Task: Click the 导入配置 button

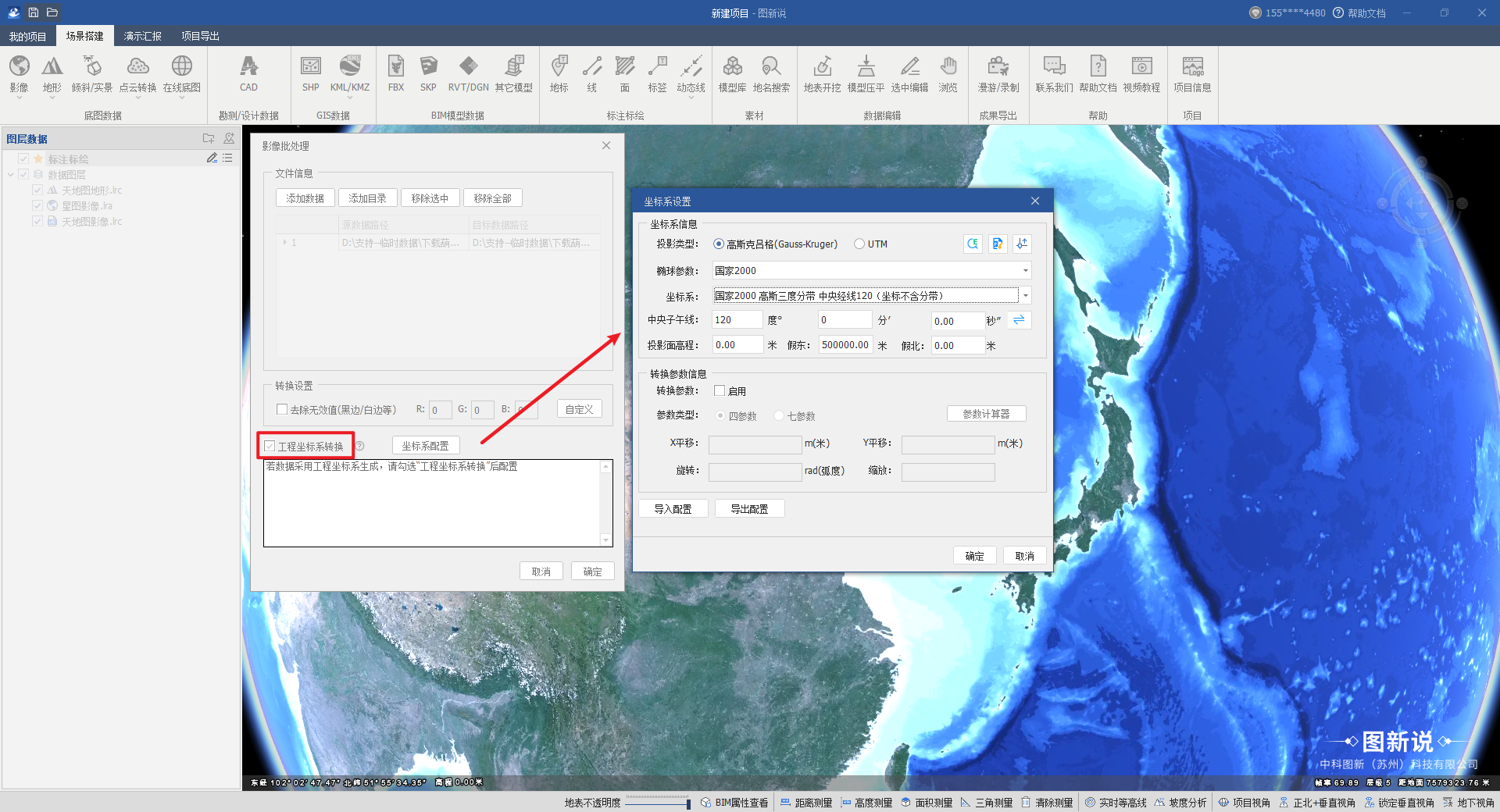Action: click(x=673, y=509)
